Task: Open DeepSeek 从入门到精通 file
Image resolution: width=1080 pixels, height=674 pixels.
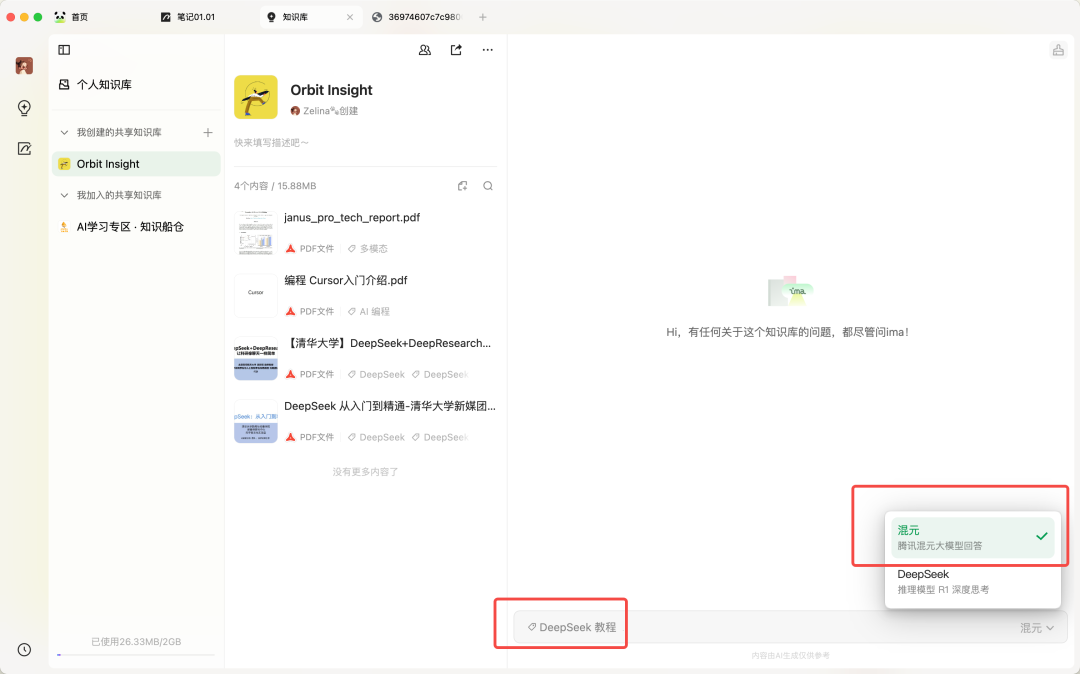Action: coord(390,406)
